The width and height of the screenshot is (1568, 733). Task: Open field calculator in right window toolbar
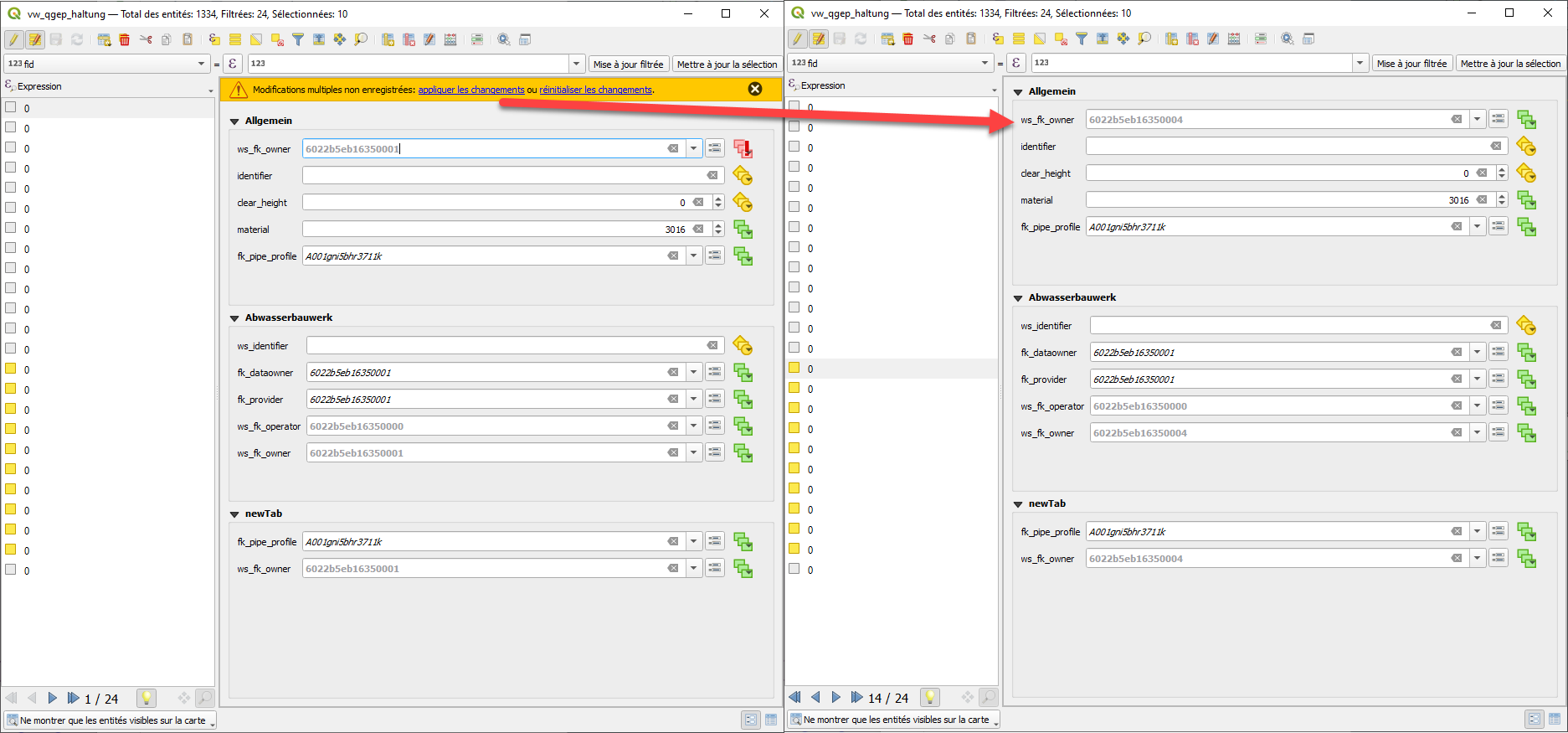pos(1234,39)
